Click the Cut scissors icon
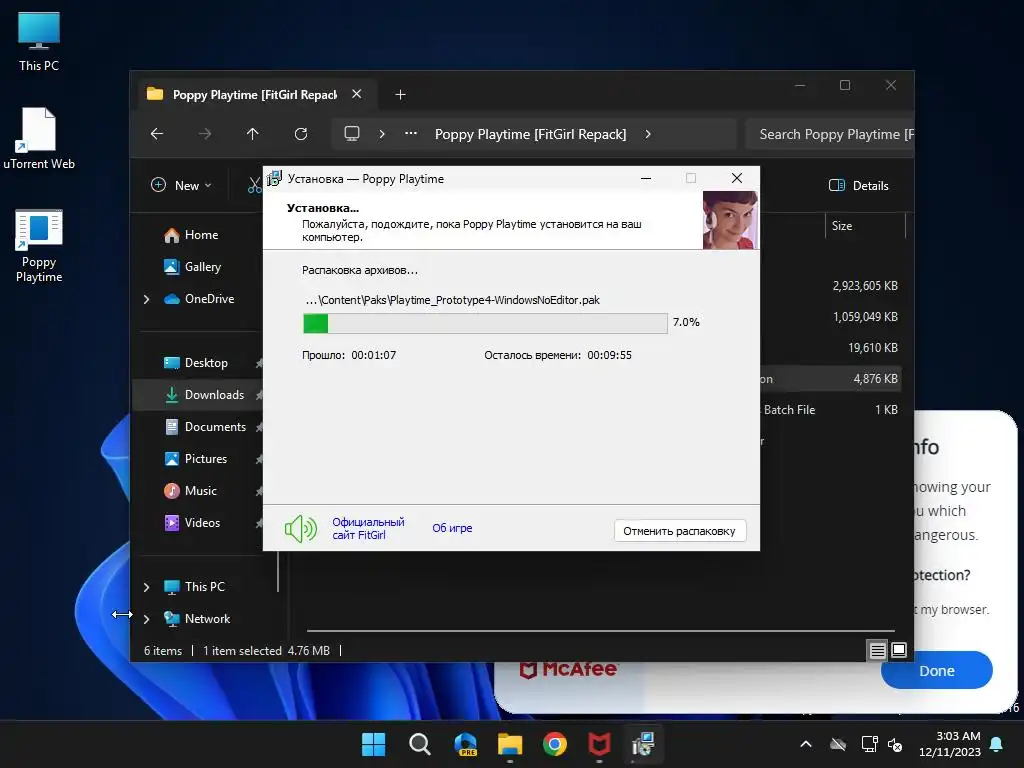The height and width of the screenshot is (768, 1024). 255,185
